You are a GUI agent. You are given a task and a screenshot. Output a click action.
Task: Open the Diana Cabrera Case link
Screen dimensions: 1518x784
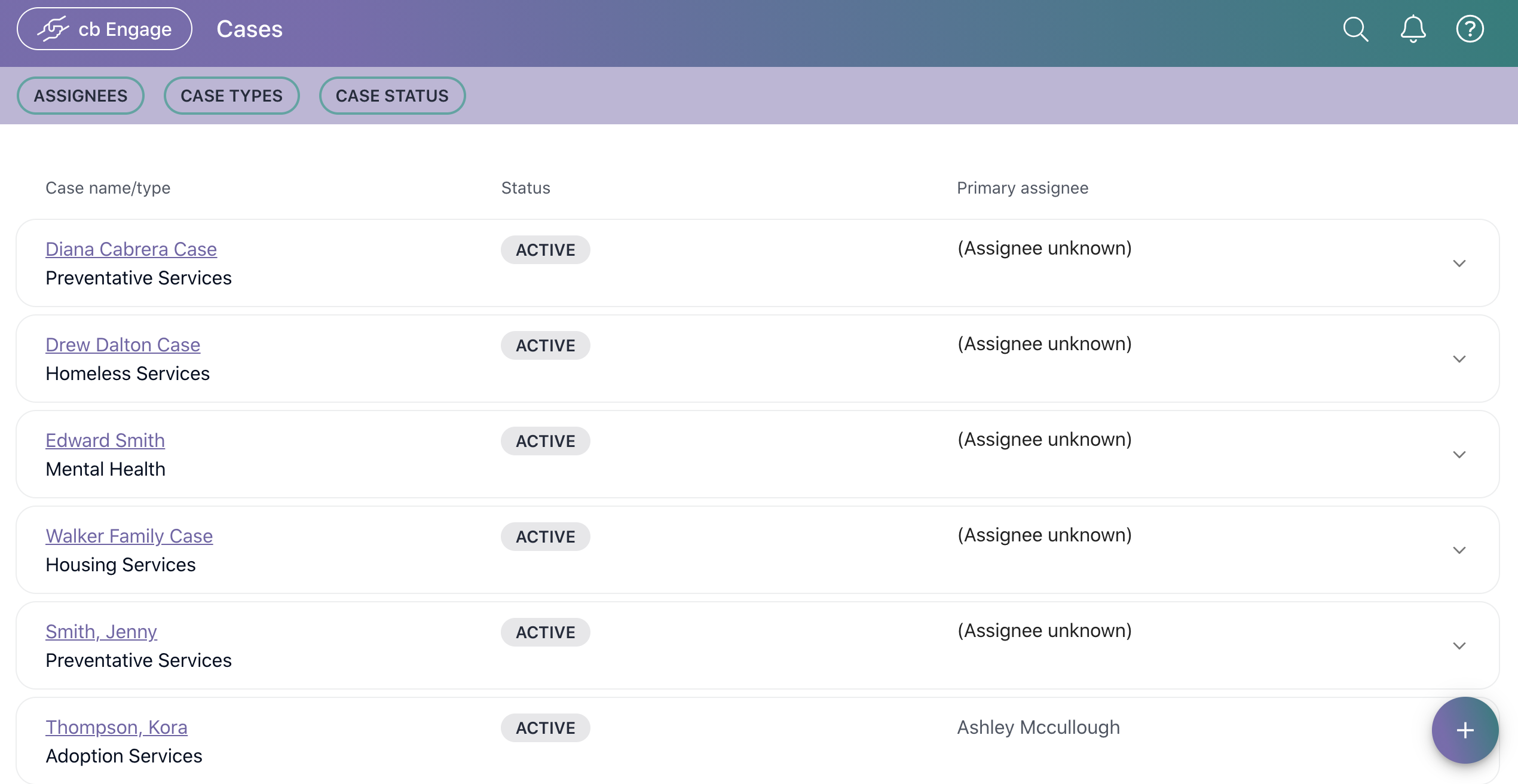(x=131, y=249)
